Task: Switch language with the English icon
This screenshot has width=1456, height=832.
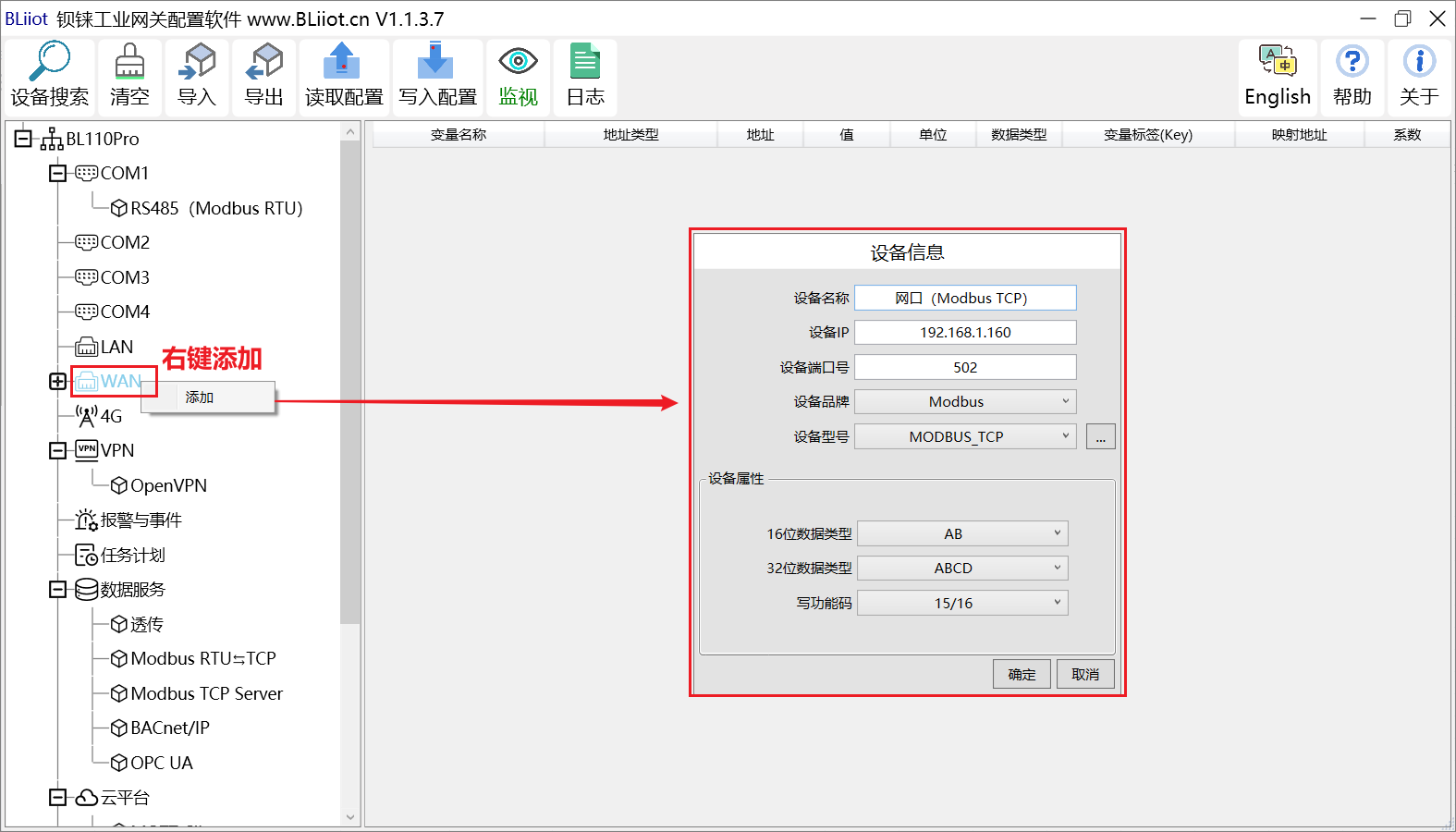Action: [1278, 61]
